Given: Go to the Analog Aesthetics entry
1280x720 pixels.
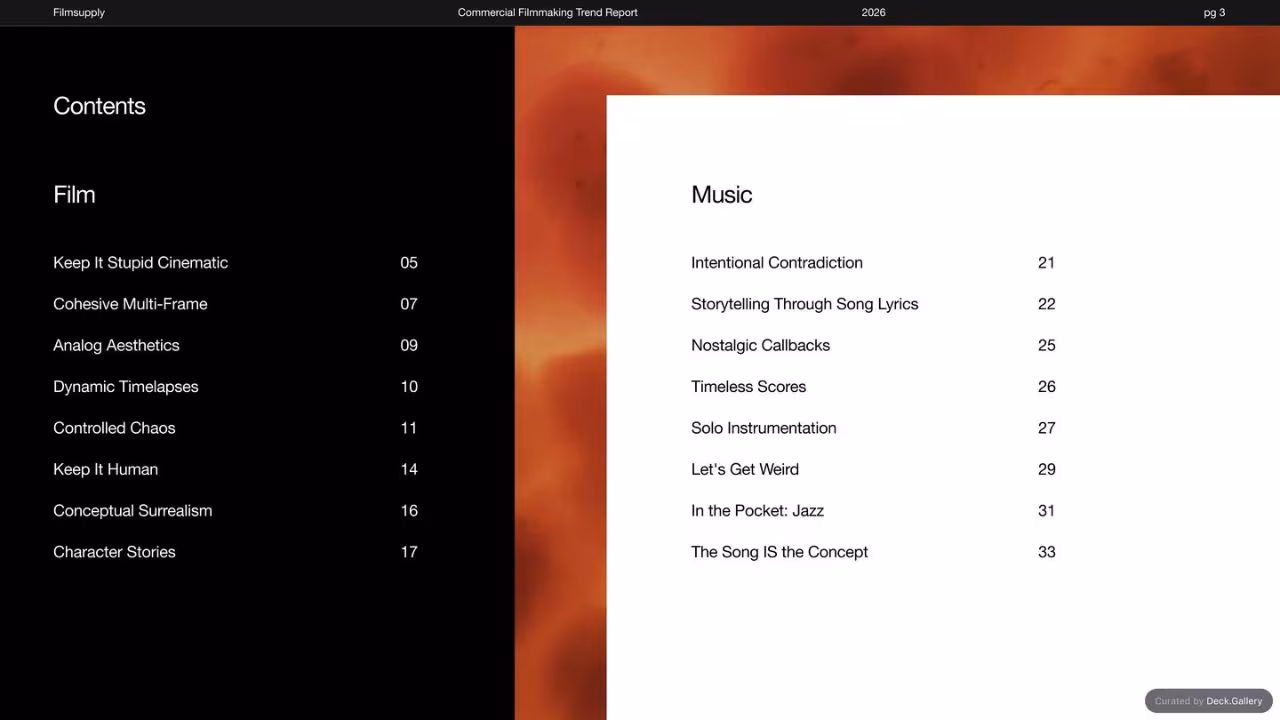Looking at the screenshot, I should coord(116,345).
